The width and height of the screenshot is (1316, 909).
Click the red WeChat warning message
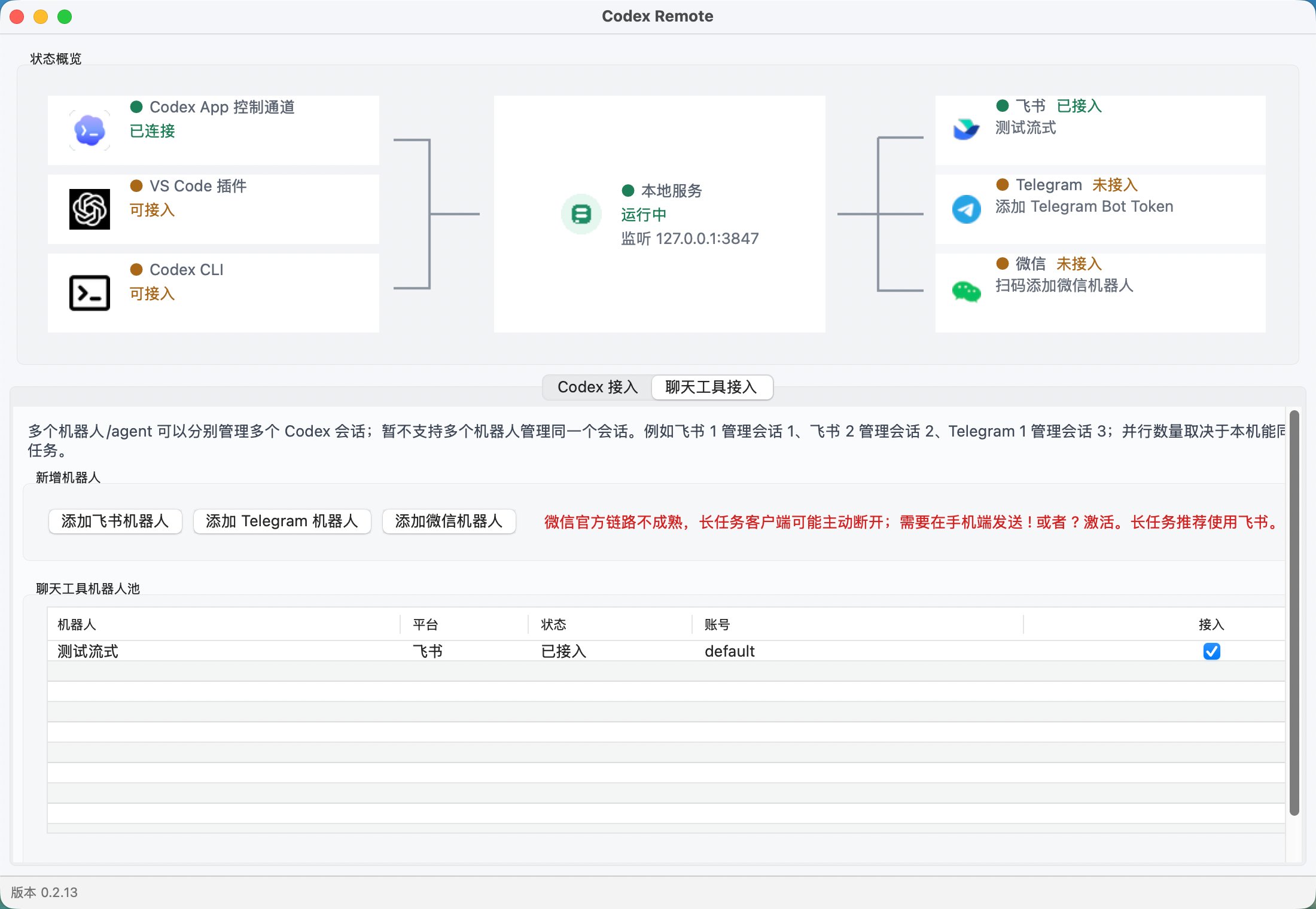point(912,522)
